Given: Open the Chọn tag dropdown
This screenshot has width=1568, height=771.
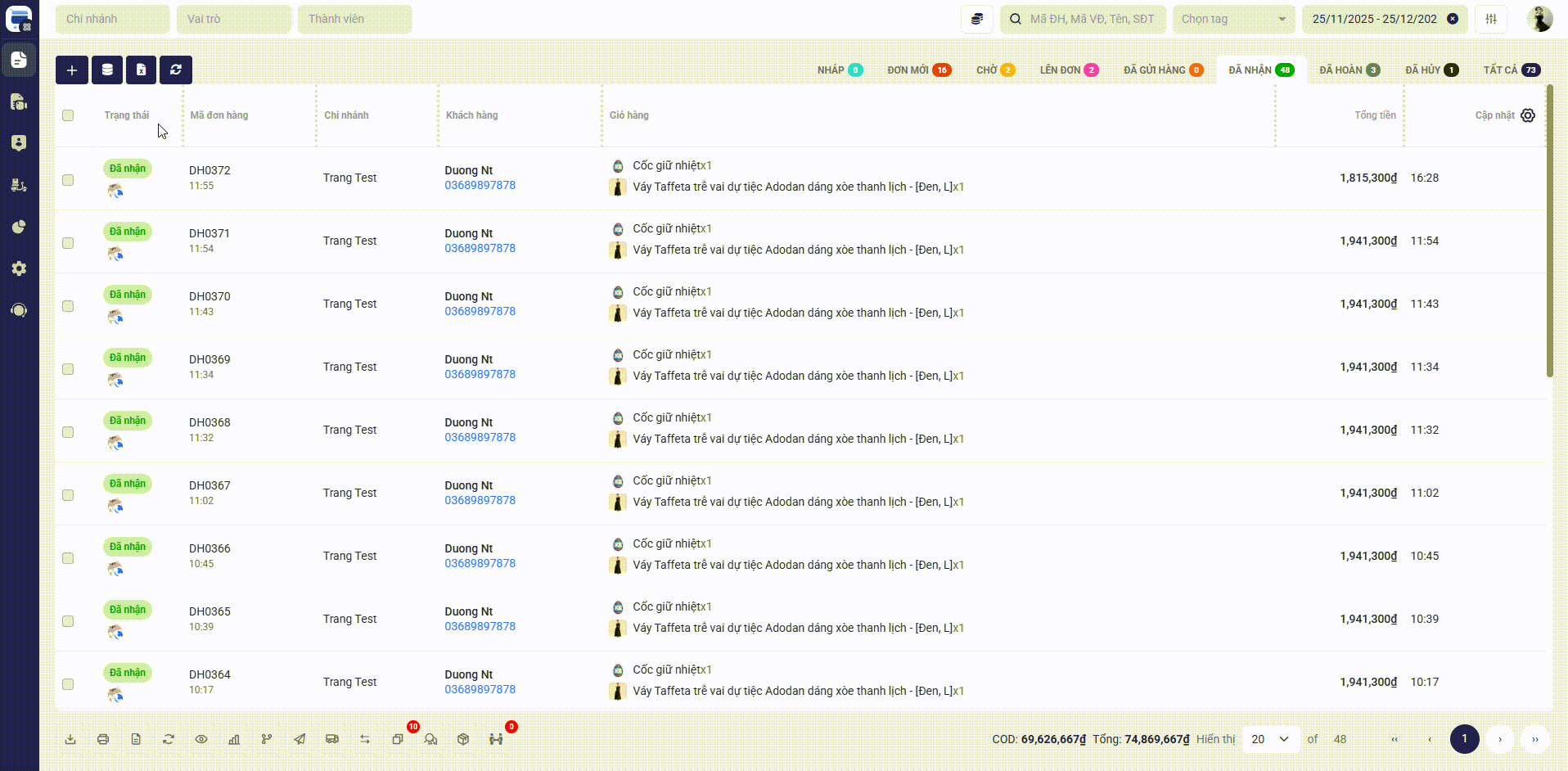Looking at the screenshot, I should (x=1233, y=19).
